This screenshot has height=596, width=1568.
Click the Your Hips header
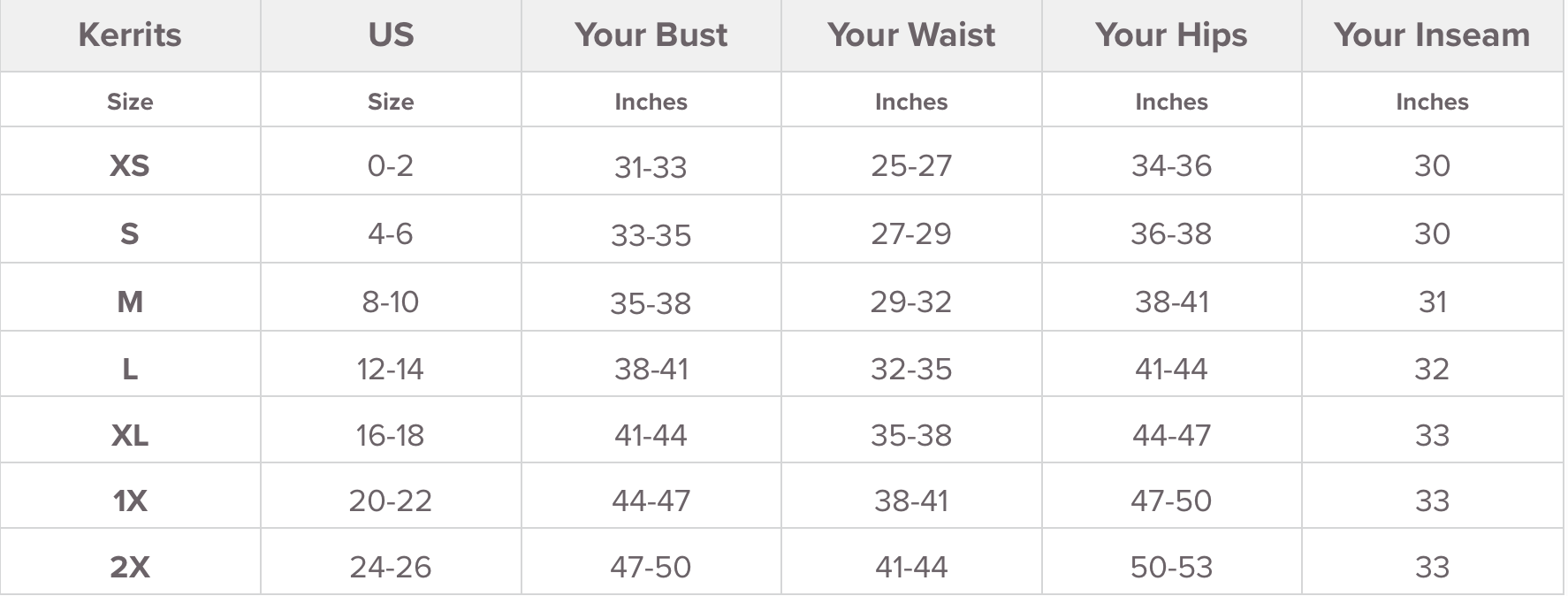pos(1171,35)
